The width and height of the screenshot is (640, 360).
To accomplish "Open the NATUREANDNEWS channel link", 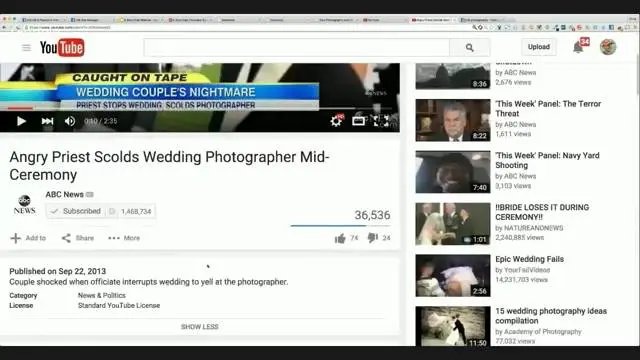I will pyautogui.click(x=533, y=228).
